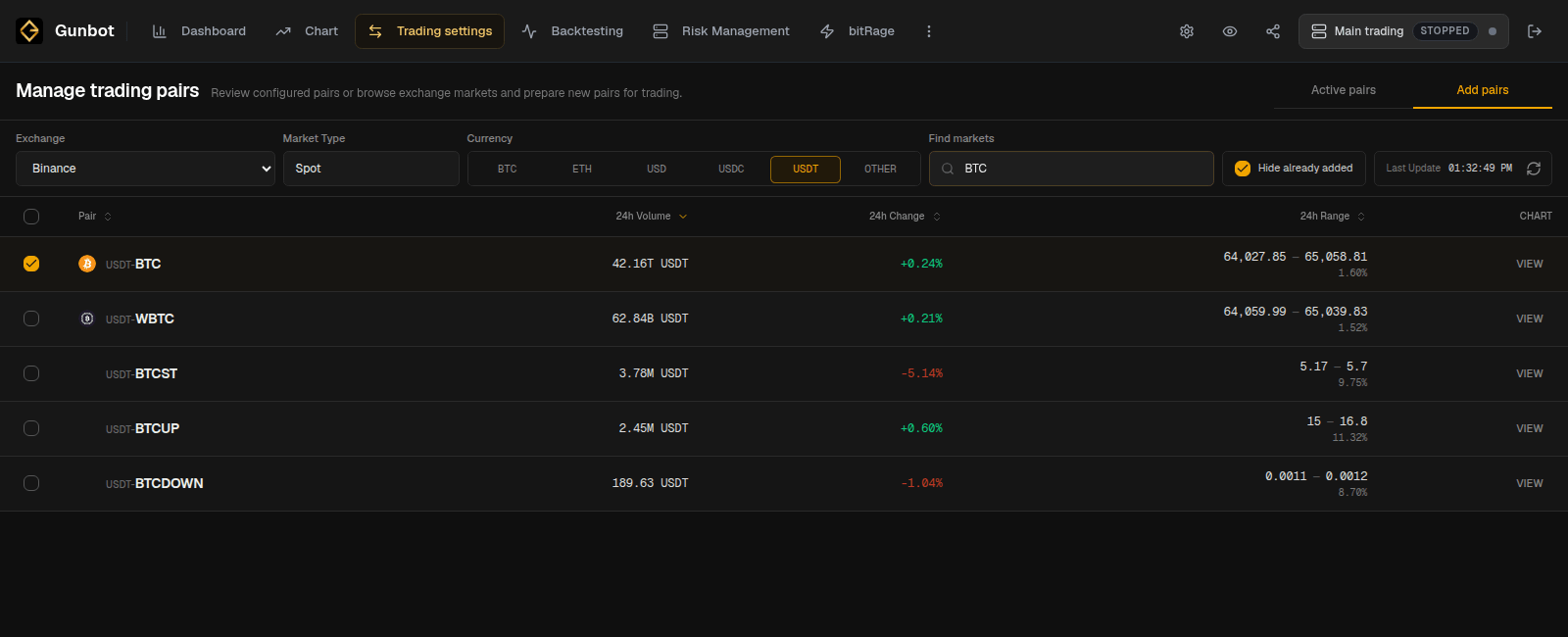Switch to the Active pairs tab
Image resolution: width=1568 pixels, height=637 pixels.
click(1344, 90)
